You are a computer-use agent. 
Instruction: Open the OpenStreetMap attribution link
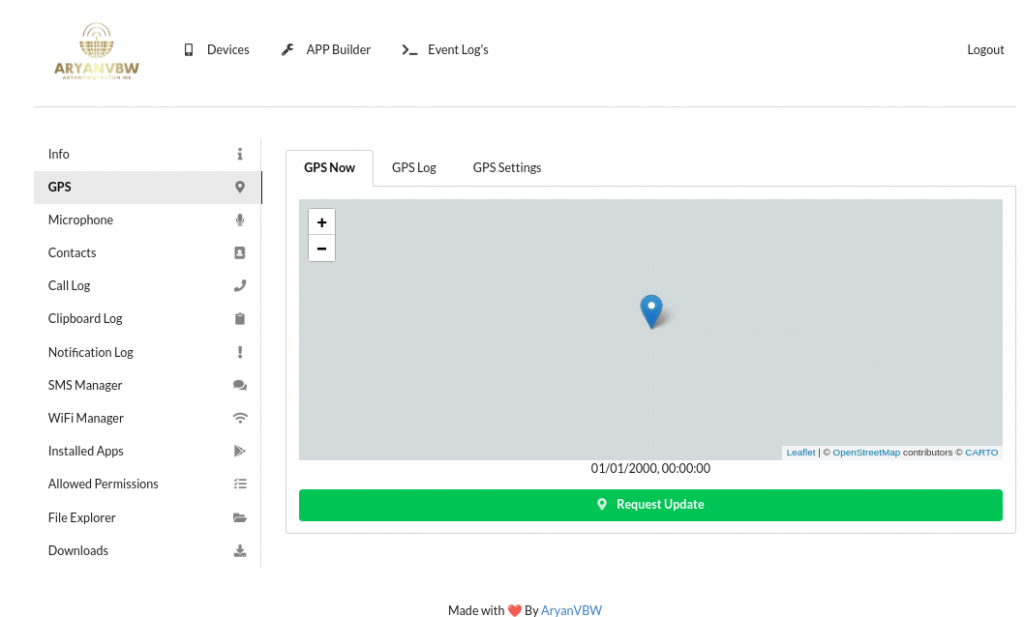pos(866,453)
